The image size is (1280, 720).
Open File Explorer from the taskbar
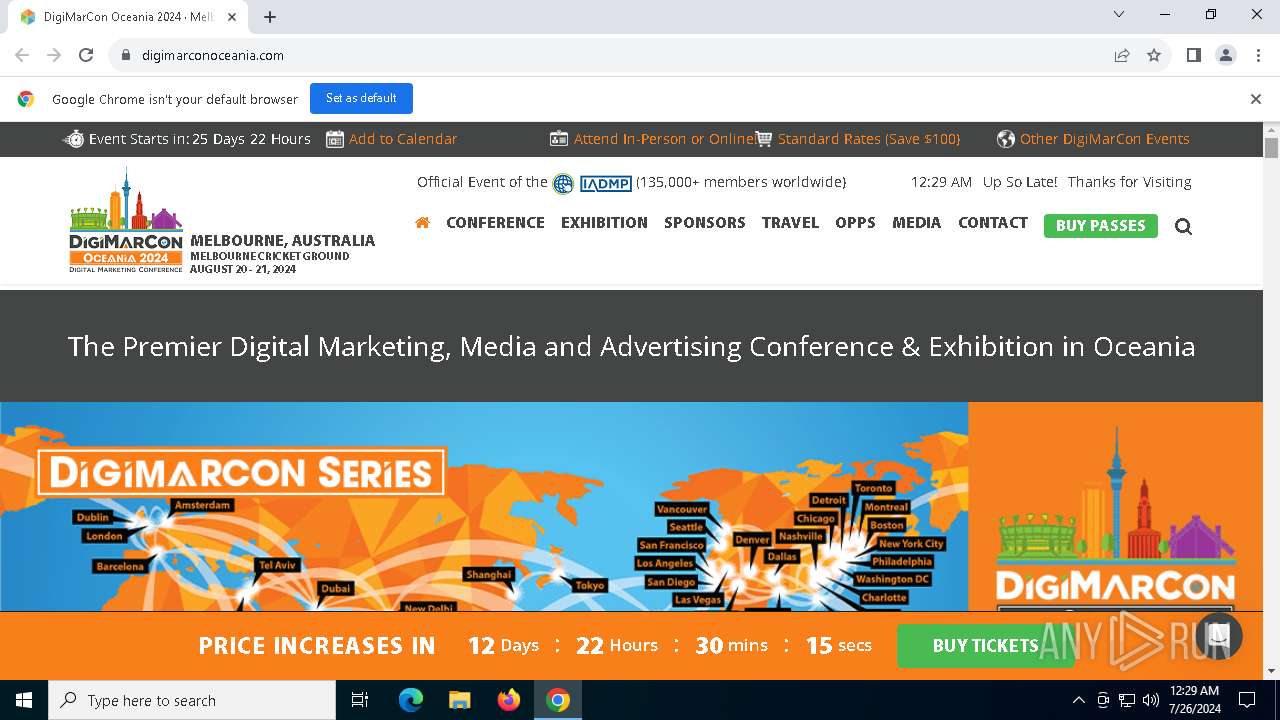click(x=459, y=700)
